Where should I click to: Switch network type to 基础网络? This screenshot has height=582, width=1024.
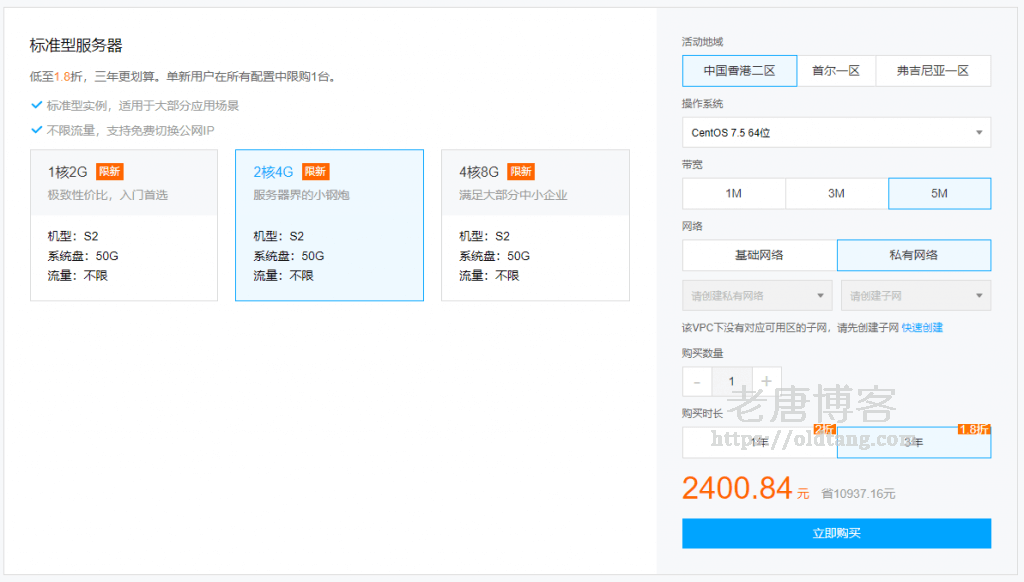click(759, 256)
